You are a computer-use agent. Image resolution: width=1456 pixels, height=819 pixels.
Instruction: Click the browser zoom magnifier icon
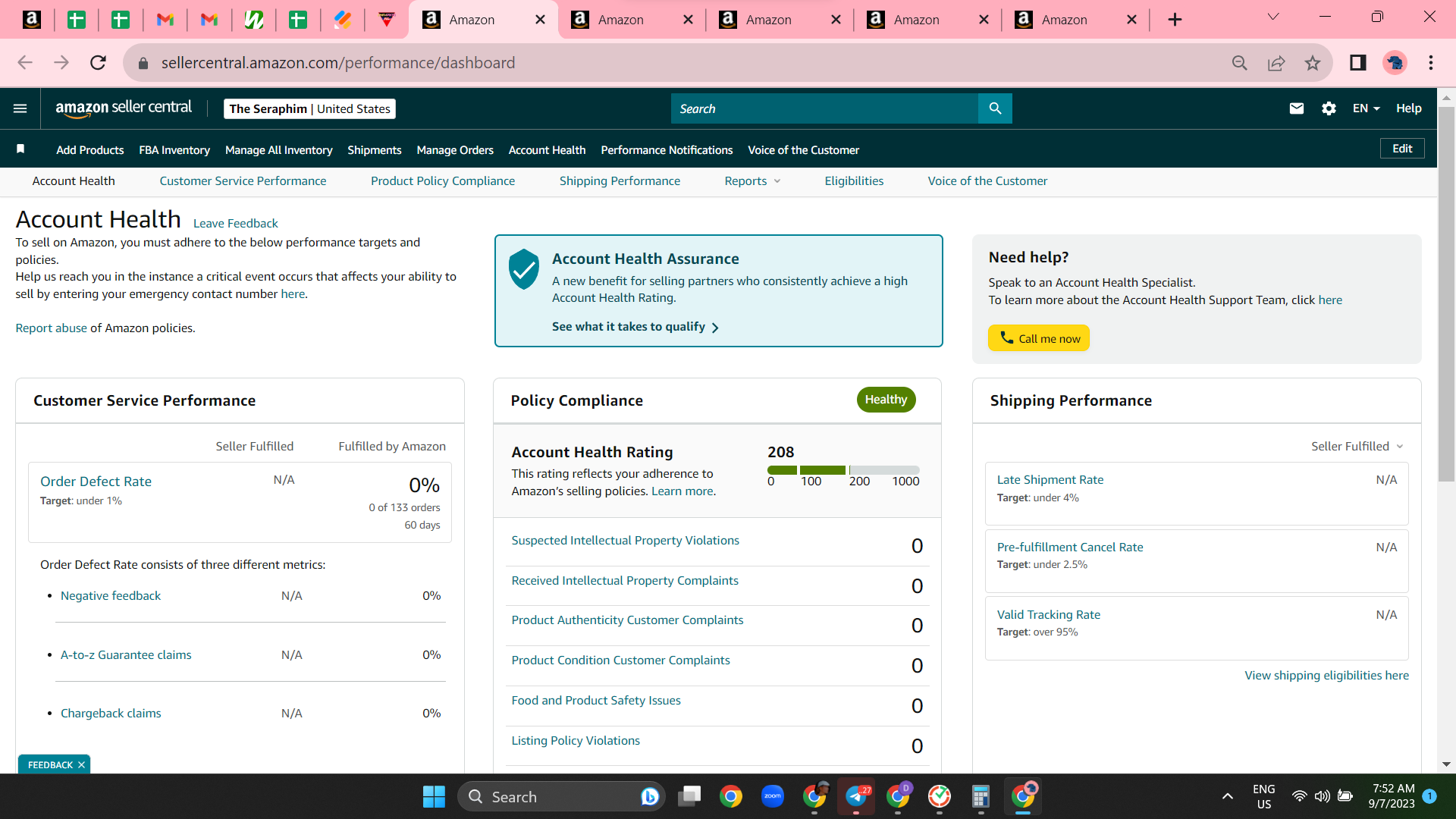[x=1240, y=63]
